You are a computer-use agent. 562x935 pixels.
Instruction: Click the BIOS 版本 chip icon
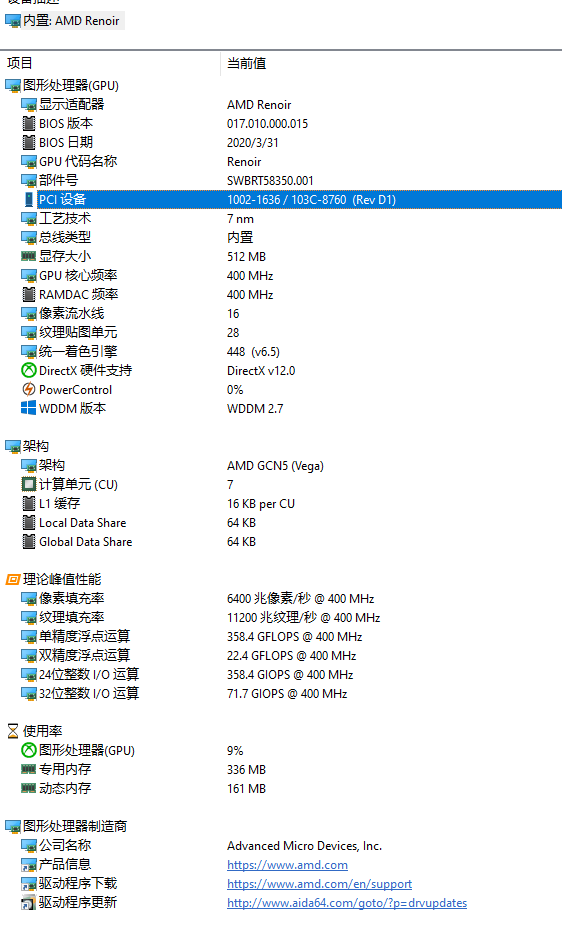[29, 123]
